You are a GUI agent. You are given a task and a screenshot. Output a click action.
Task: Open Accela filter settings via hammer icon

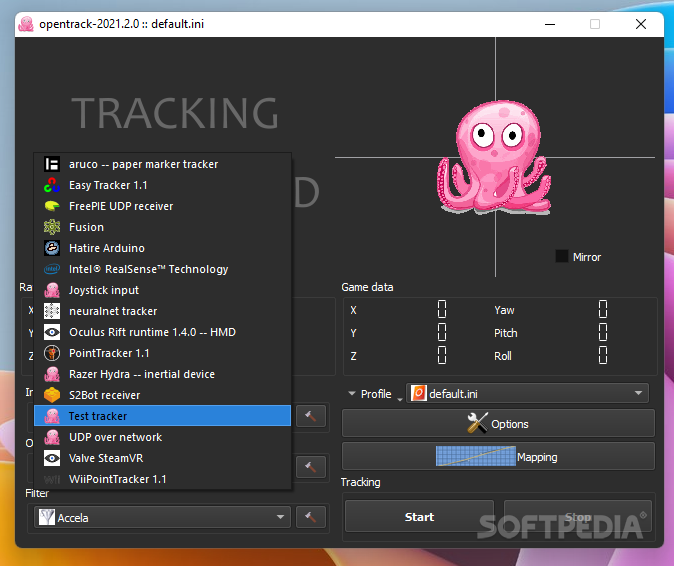tap(311, 517)
